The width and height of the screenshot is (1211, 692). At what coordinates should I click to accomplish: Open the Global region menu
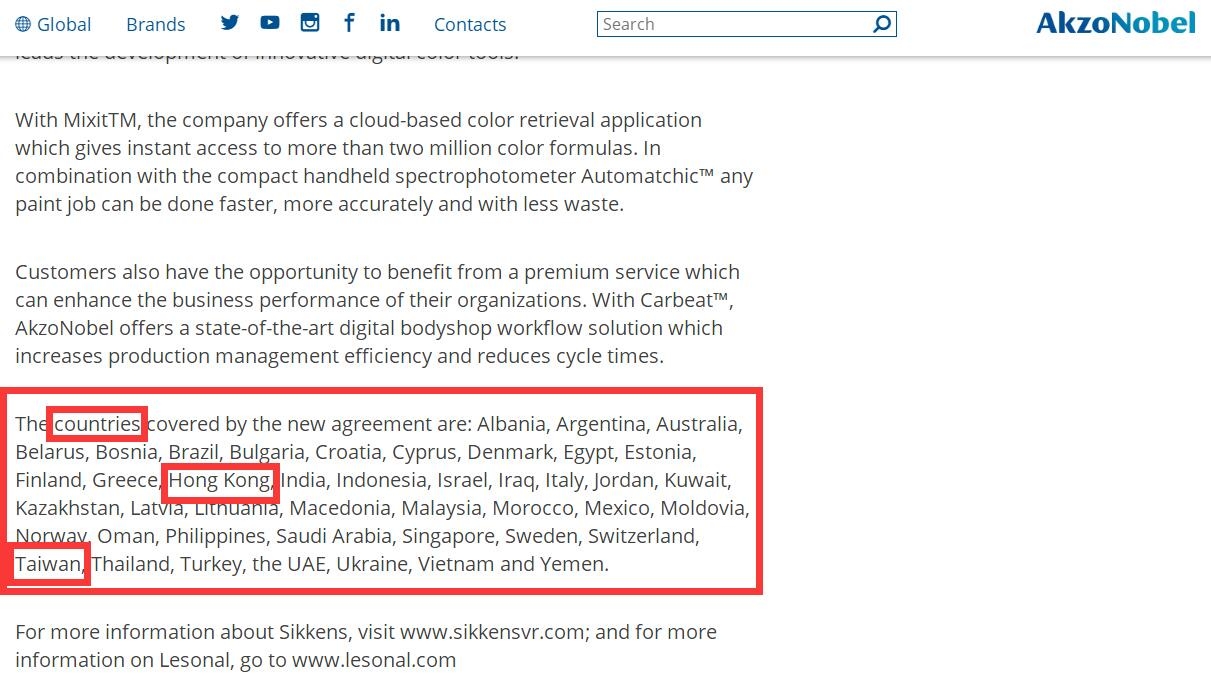(x=63, y=25)
